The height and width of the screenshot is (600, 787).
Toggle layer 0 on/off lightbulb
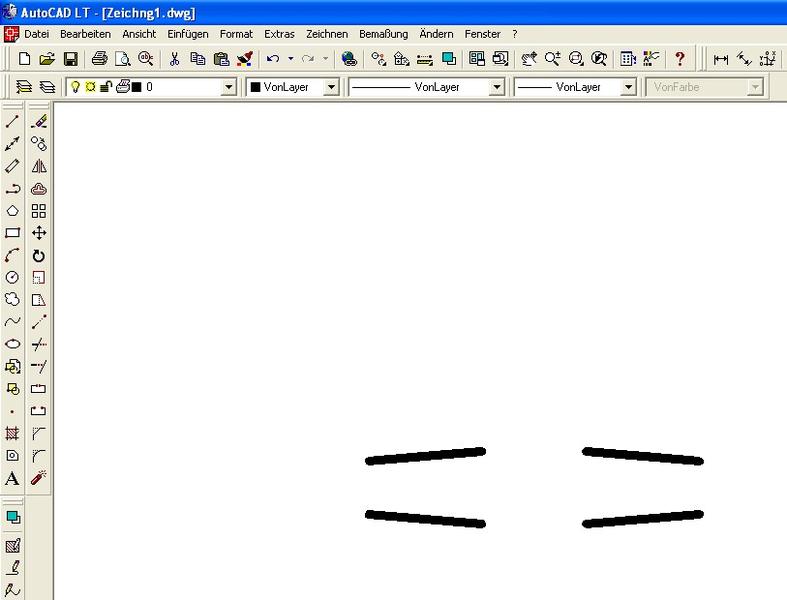(x=75, y=87)
